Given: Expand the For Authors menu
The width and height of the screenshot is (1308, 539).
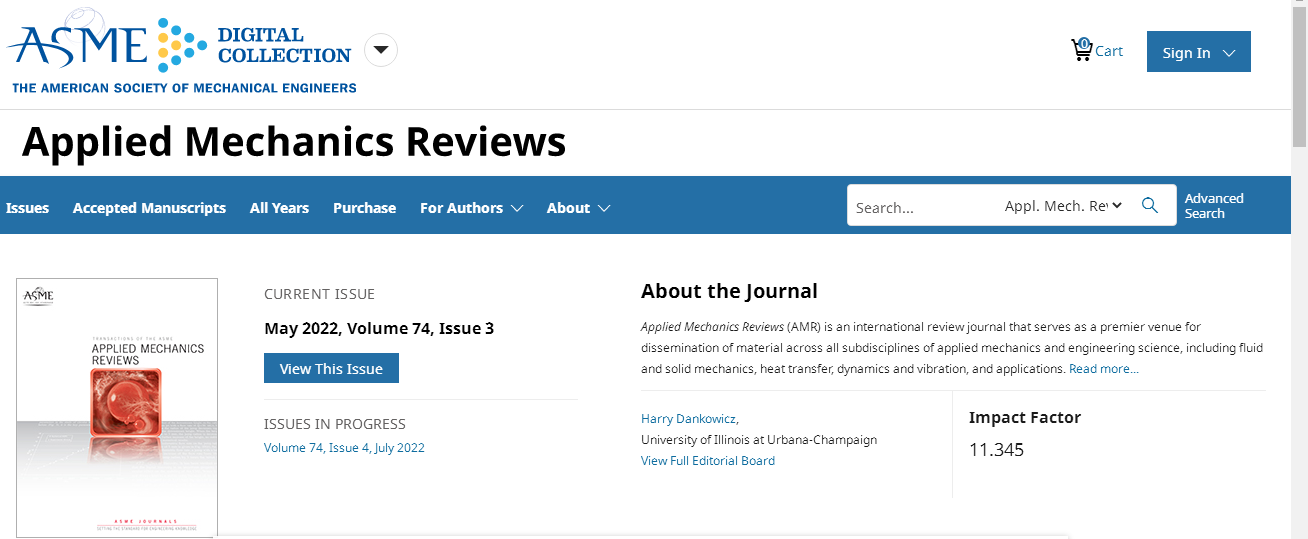Looking at the screenshot, I should point(471,208).
